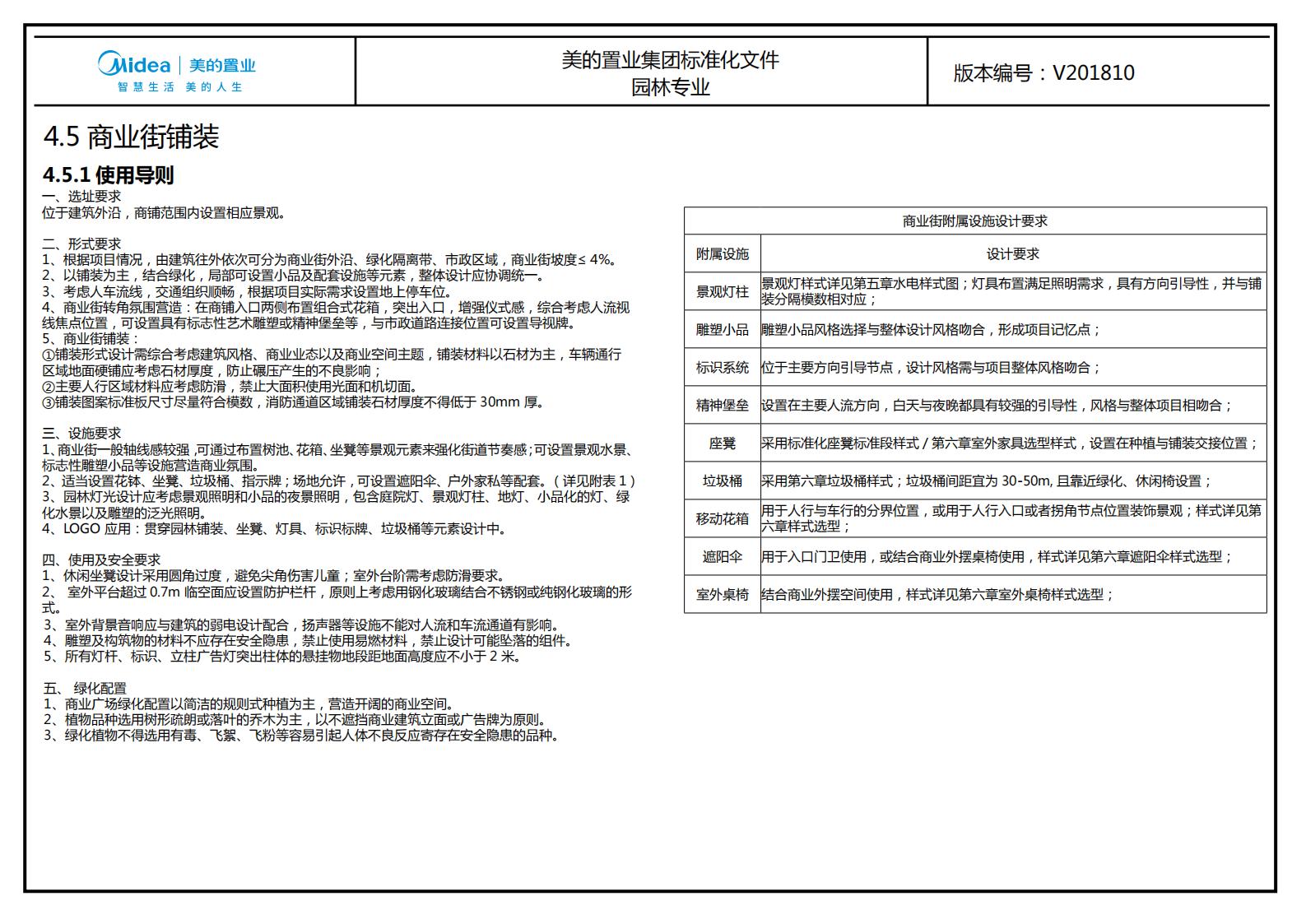The image size is (1306, 924).
Task: Click the 标识系统 table cell
Action: tap(723, 368)
